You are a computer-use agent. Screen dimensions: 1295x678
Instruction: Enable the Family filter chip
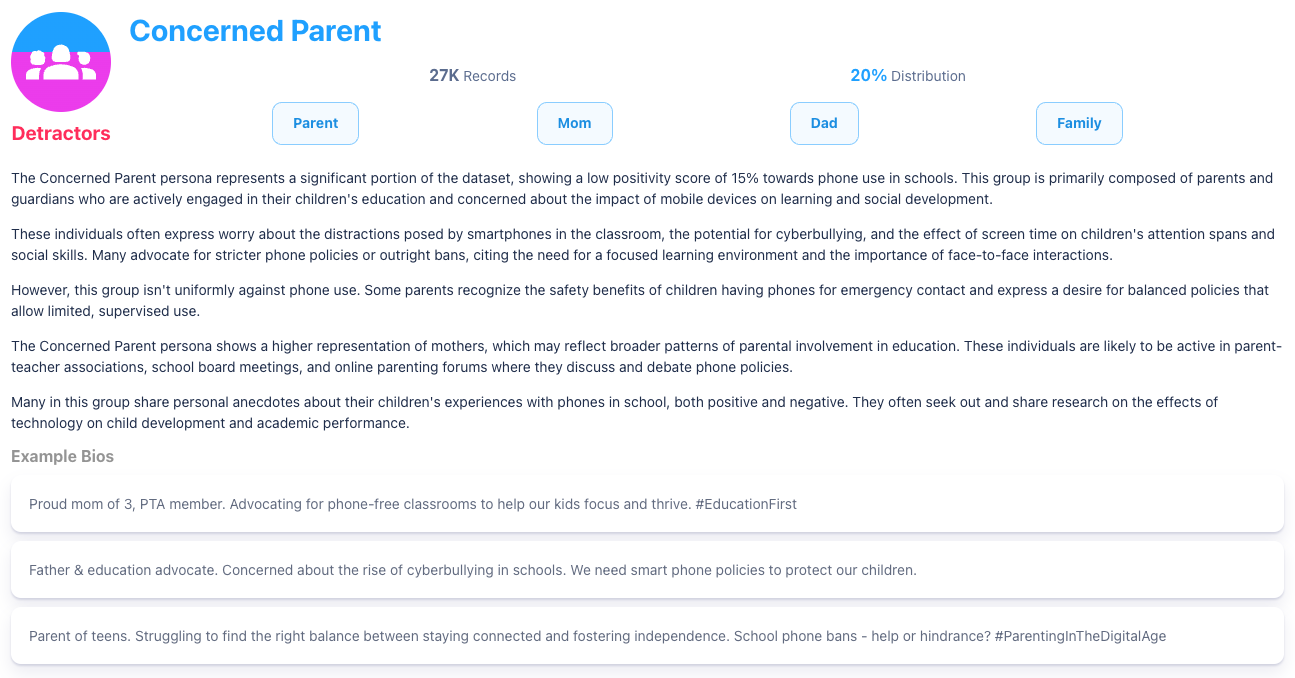[1079, 123]
